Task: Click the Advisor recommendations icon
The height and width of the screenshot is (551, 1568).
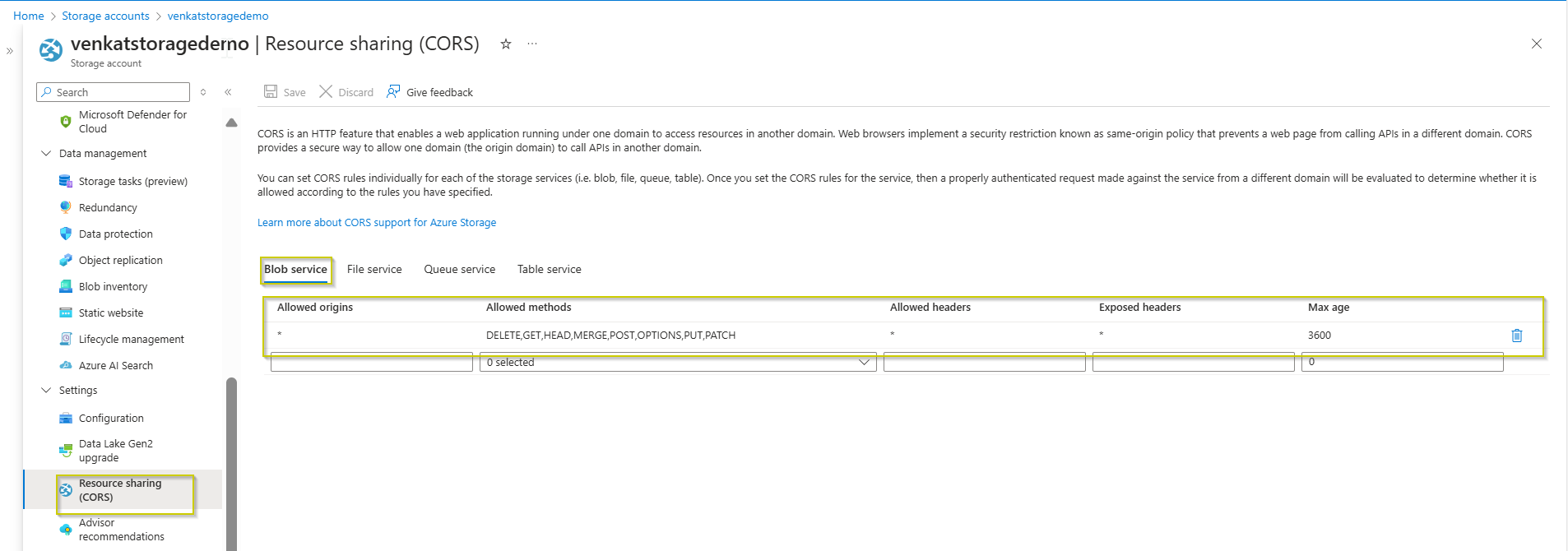Action: tap(66, 530)
